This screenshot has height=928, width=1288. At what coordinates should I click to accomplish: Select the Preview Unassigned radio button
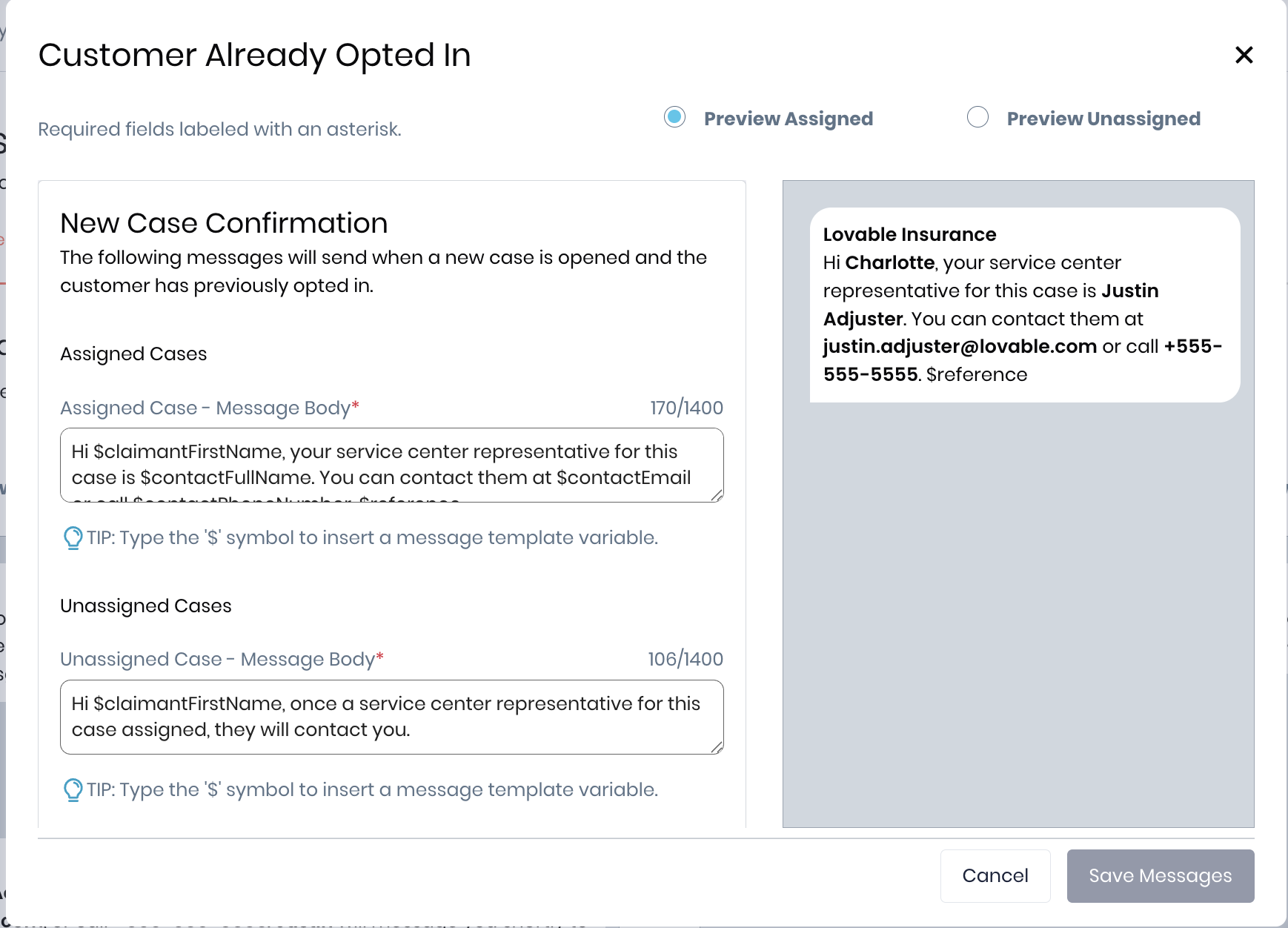point(977,117)
